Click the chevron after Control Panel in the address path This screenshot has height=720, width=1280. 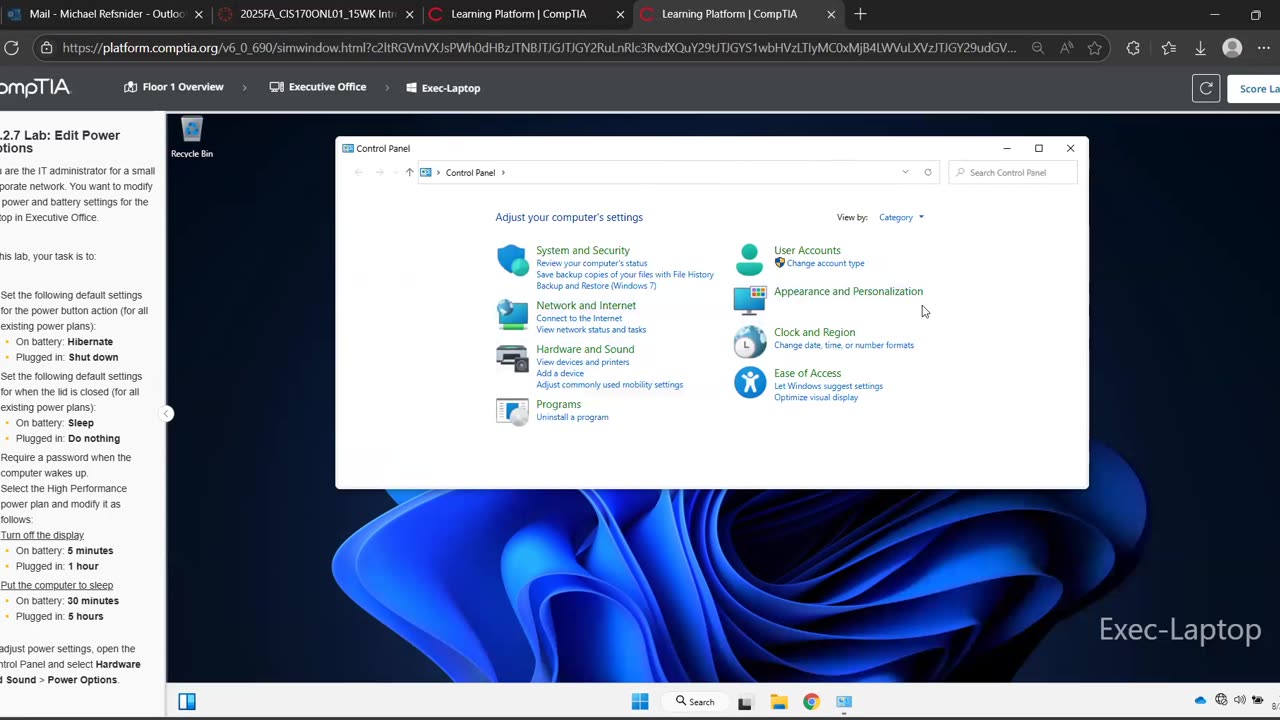[x=503, y=173]
